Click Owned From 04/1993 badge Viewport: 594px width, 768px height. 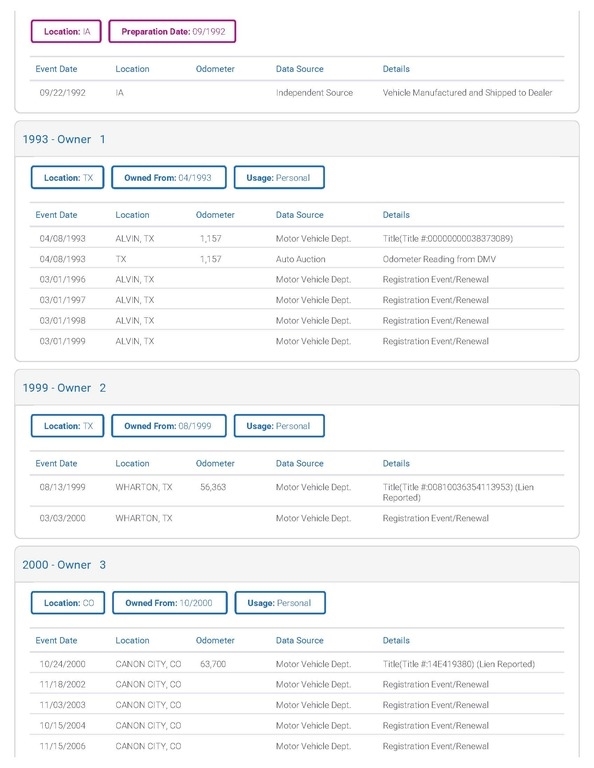click(168, 177)
